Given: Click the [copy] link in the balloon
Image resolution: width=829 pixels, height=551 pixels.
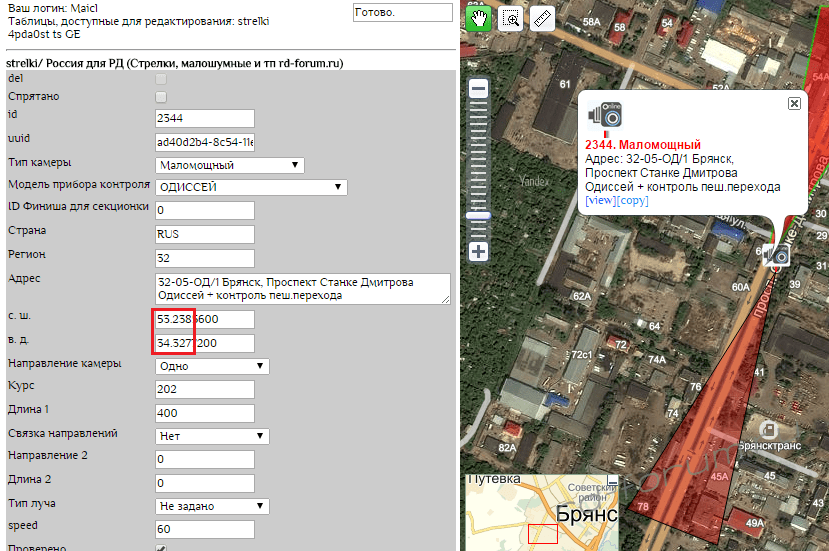Looking at the screenshot, I should click(632, 201).
